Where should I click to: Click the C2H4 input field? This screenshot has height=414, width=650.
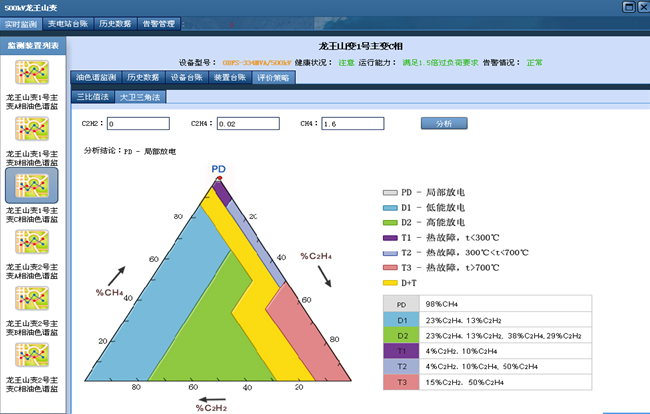click(252, 124)
